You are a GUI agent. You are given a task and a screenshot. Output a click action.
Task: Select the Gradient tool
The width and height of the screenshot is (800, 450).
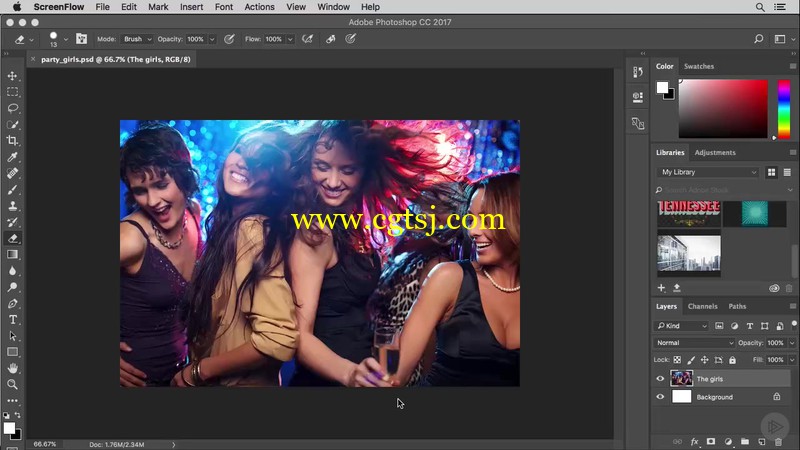tap(12, 255)
